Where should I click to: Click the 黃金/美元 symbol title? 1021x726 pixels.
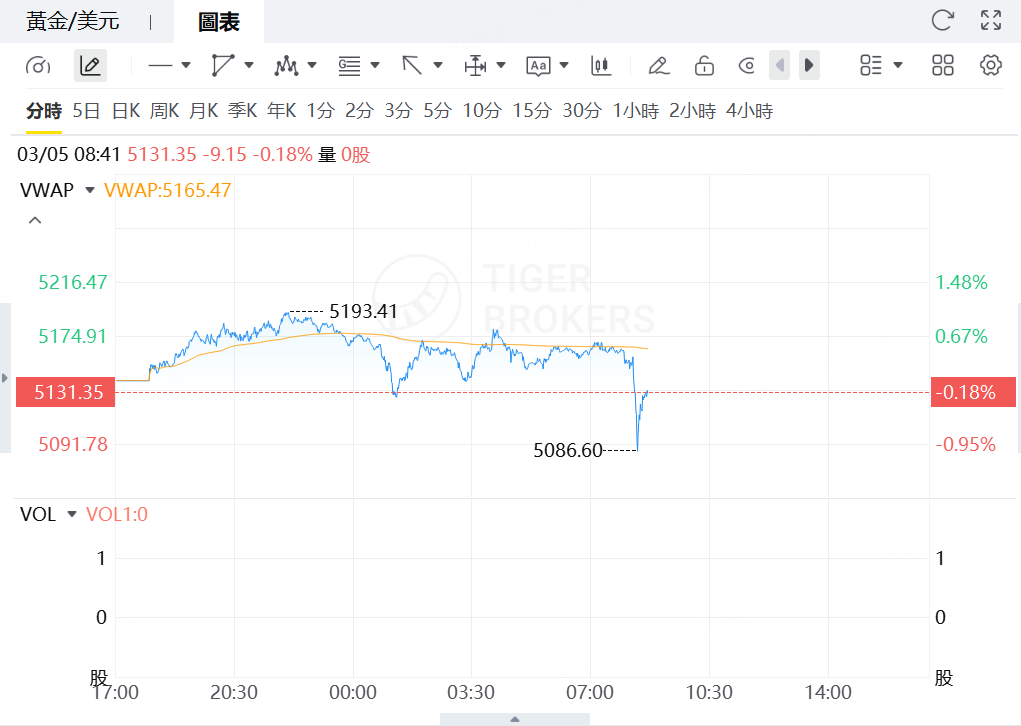click(73, 21)
